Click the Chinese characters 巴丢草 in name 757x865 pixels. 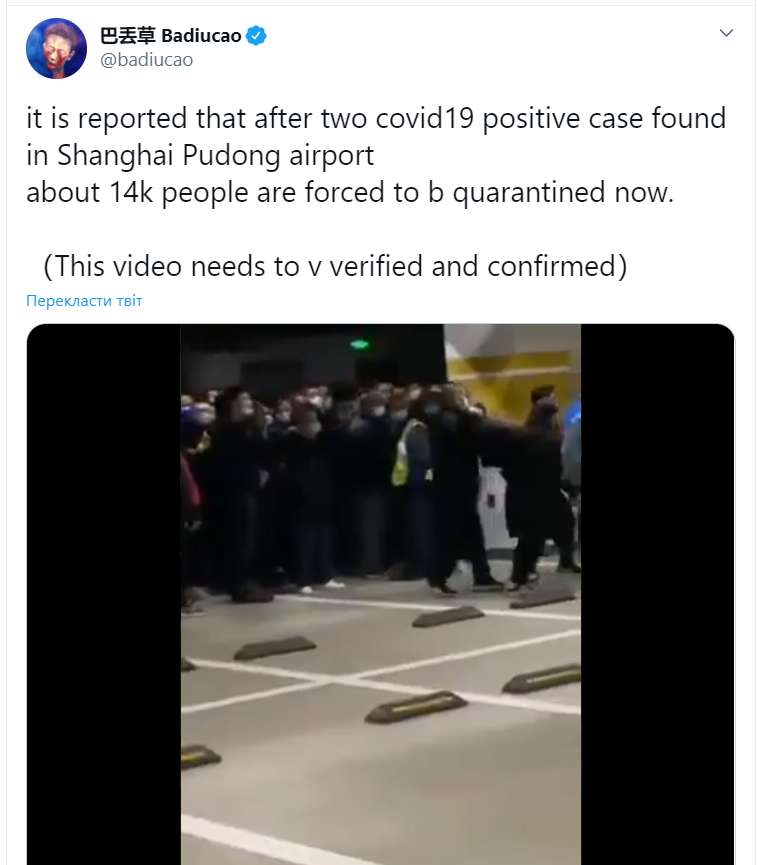127,36
